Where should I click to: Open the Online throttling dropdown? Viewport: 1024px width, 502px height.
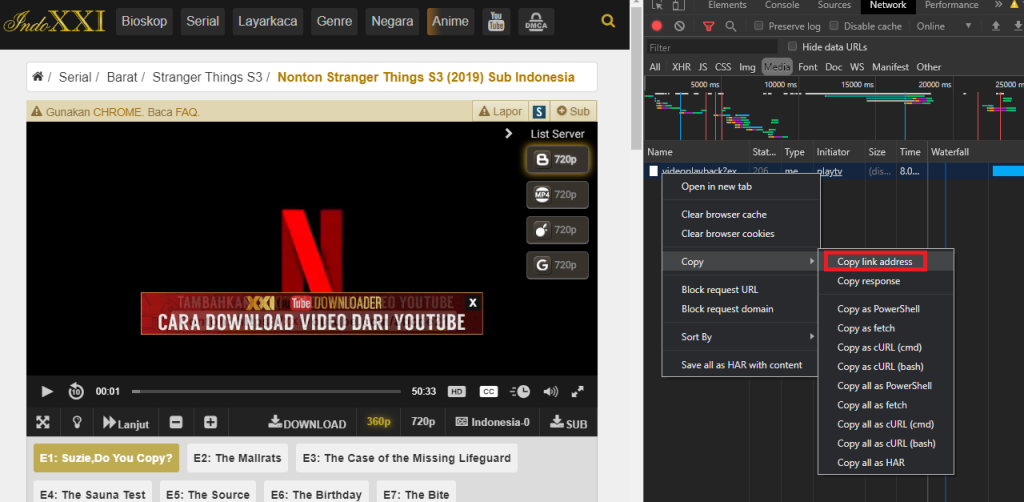coord(944,26)
